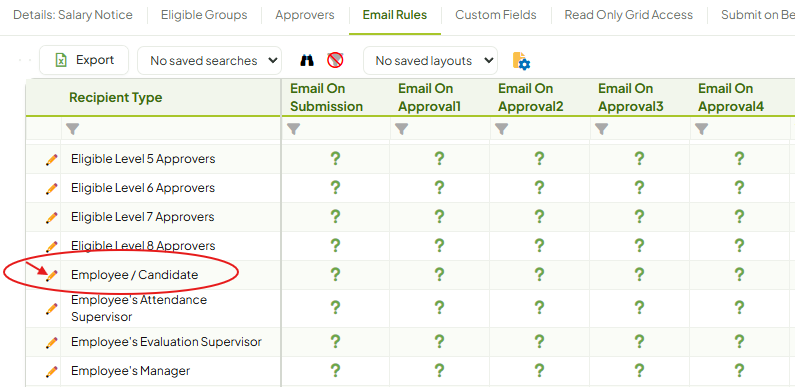This screenshot has height=387, width=795.
Task: Sort by Email On Approval2 column header
Action: (x=530, y=97)
